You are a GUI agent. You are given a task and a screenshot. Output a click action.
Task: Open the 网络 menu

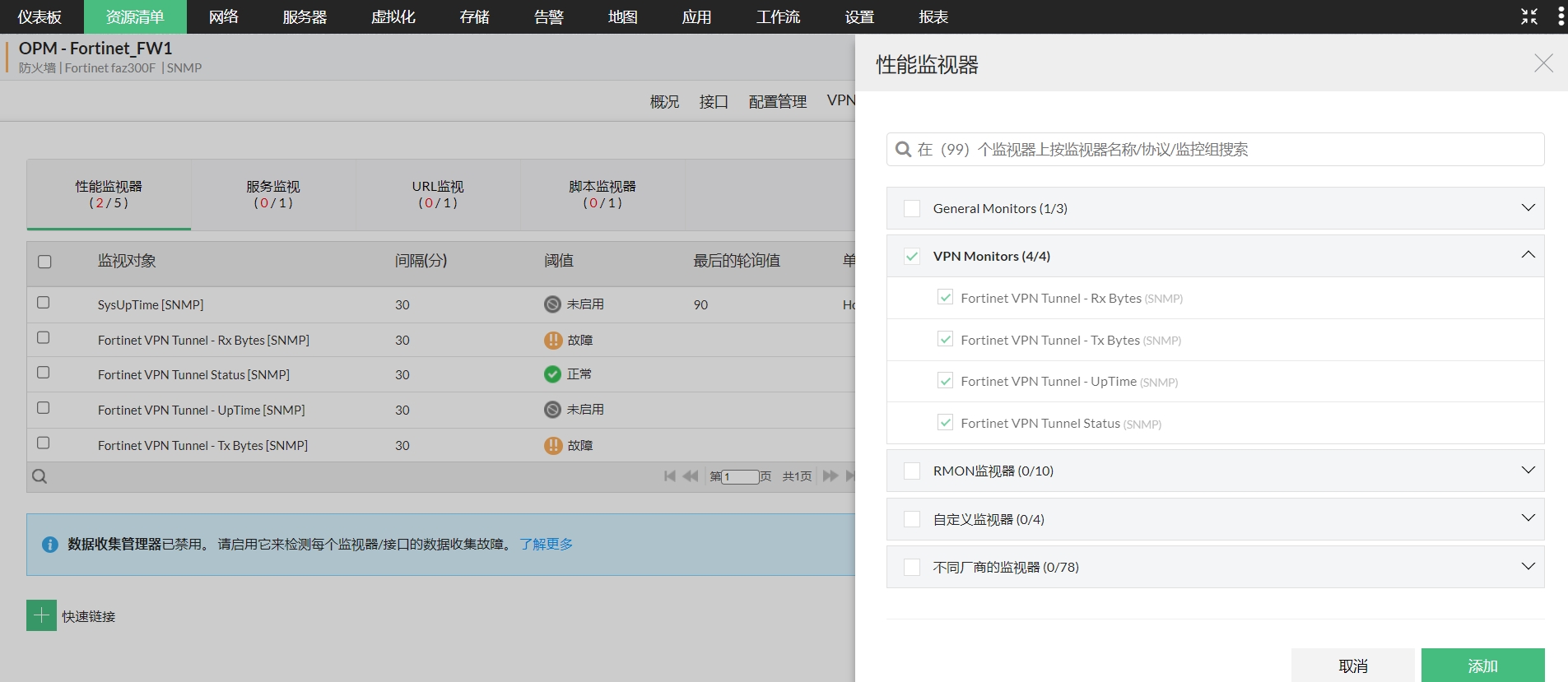[223, 16]
